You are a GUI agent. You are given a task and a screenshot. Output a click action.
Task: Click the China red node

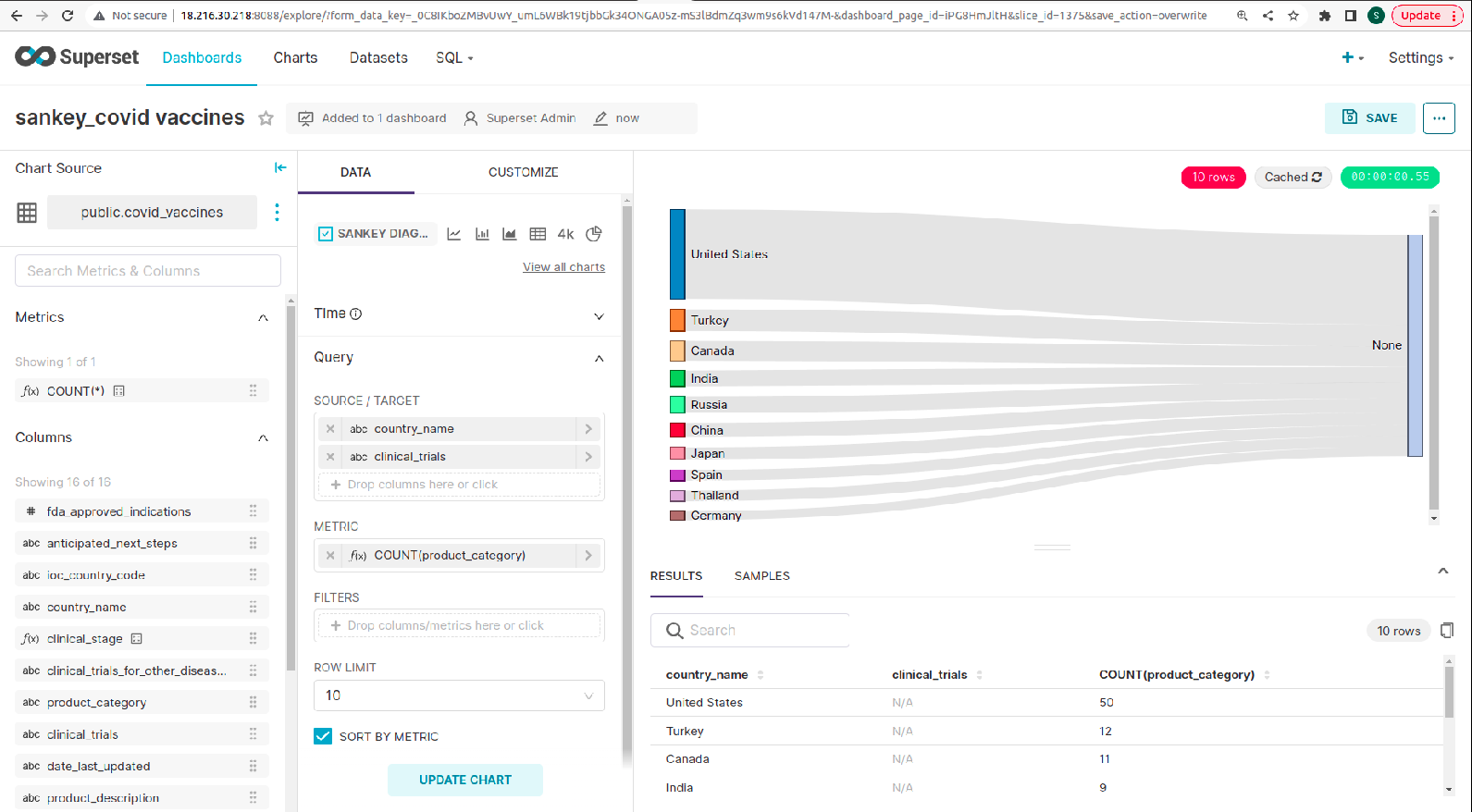[677, 430]
